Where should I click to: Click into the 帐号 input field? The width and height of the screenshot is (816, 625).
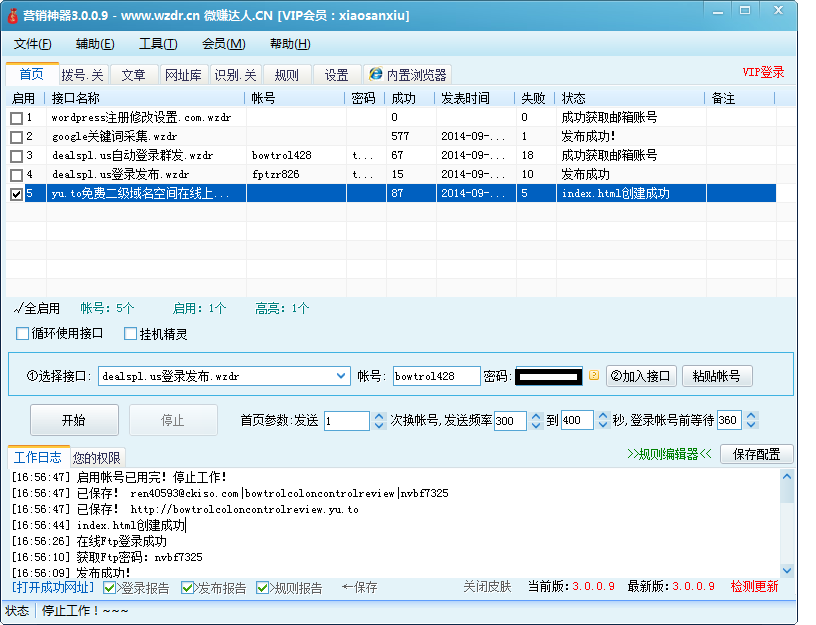coord(435,376)
